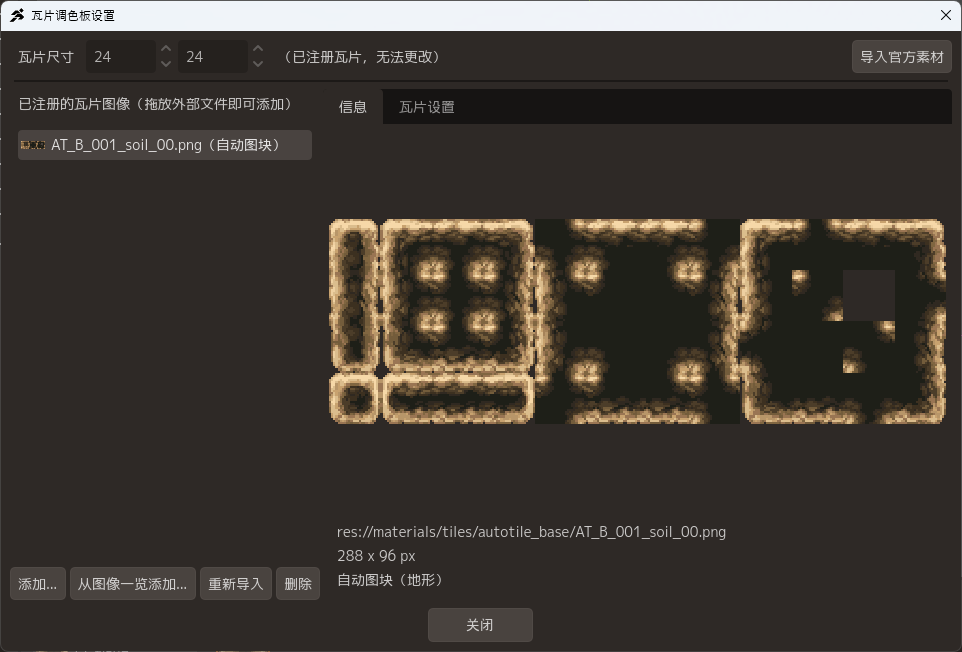Click the 添加... button
Image resolution: width=962 pixels, height=652 pixels.
click(x=37, y=584)
